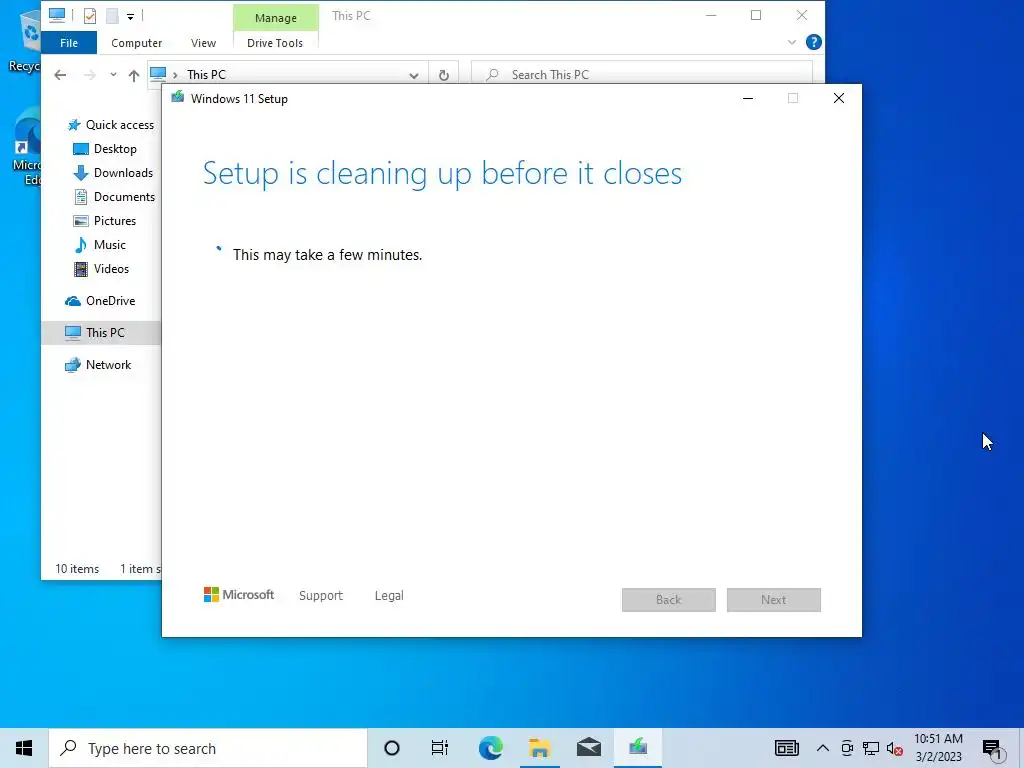Open the clock showing 10:51 AM

click(x=938, y=748)
